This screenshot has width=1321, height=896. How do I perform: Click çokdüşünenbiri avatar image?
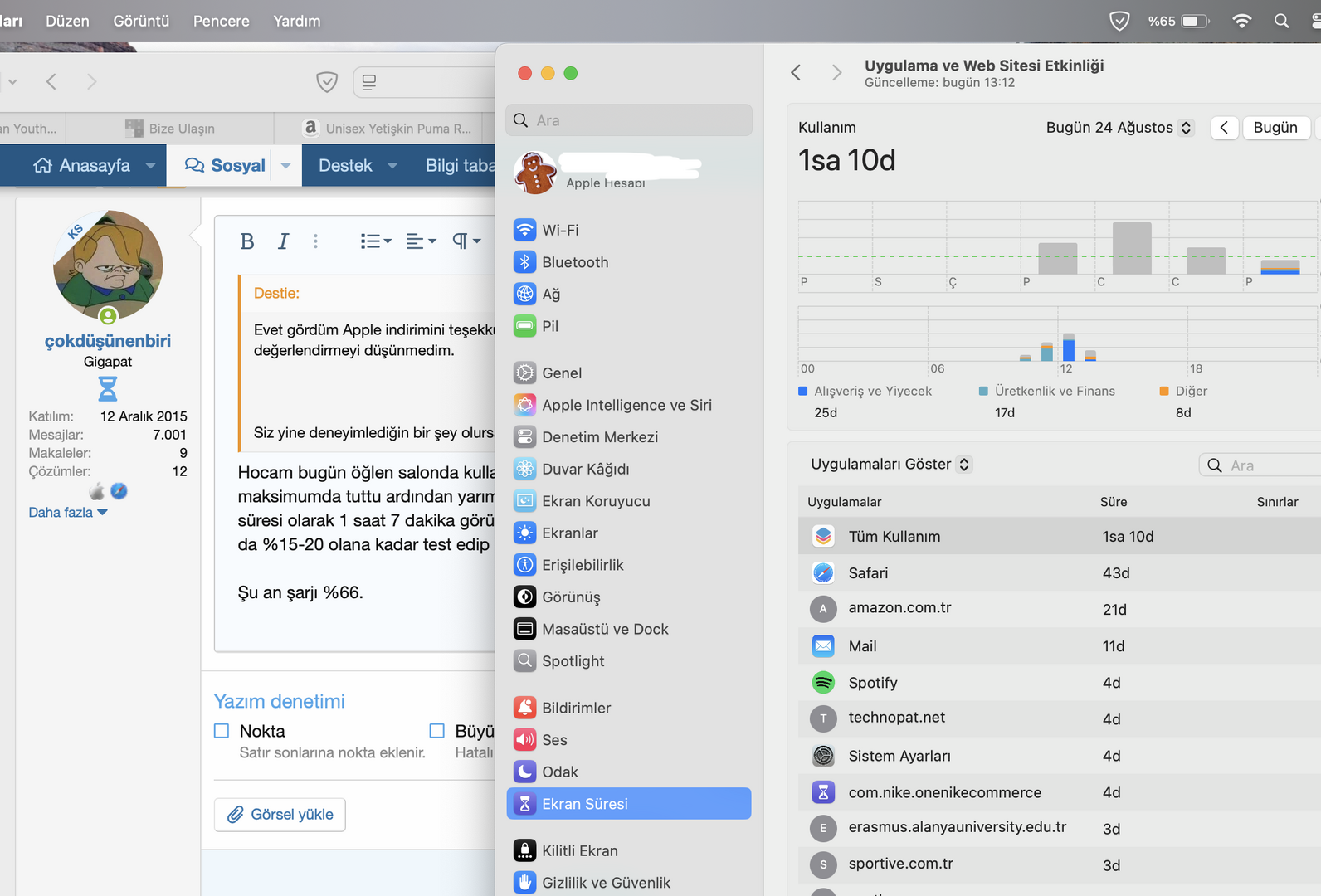(108, 265)
